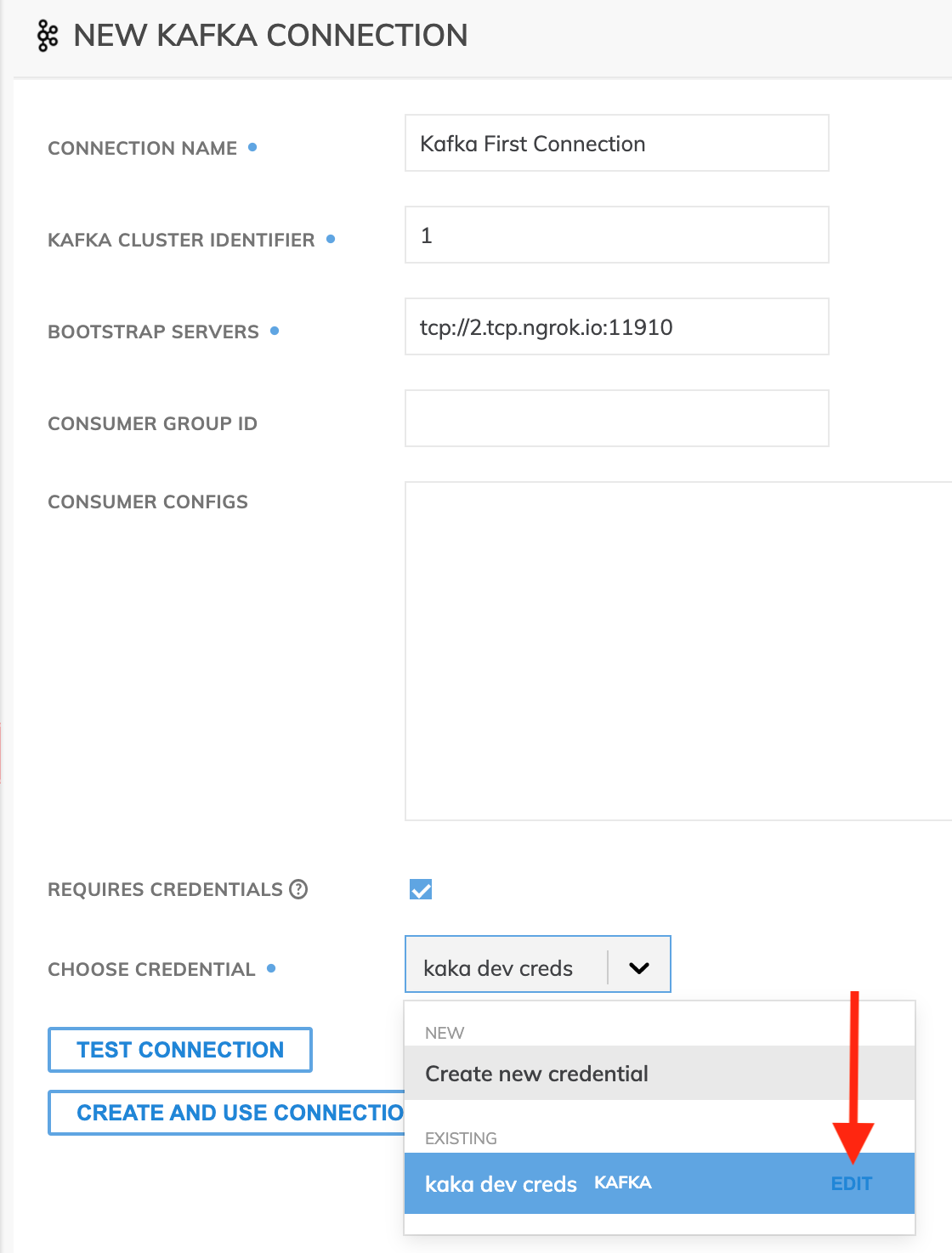Click the Requires Credentials label text

165,889
